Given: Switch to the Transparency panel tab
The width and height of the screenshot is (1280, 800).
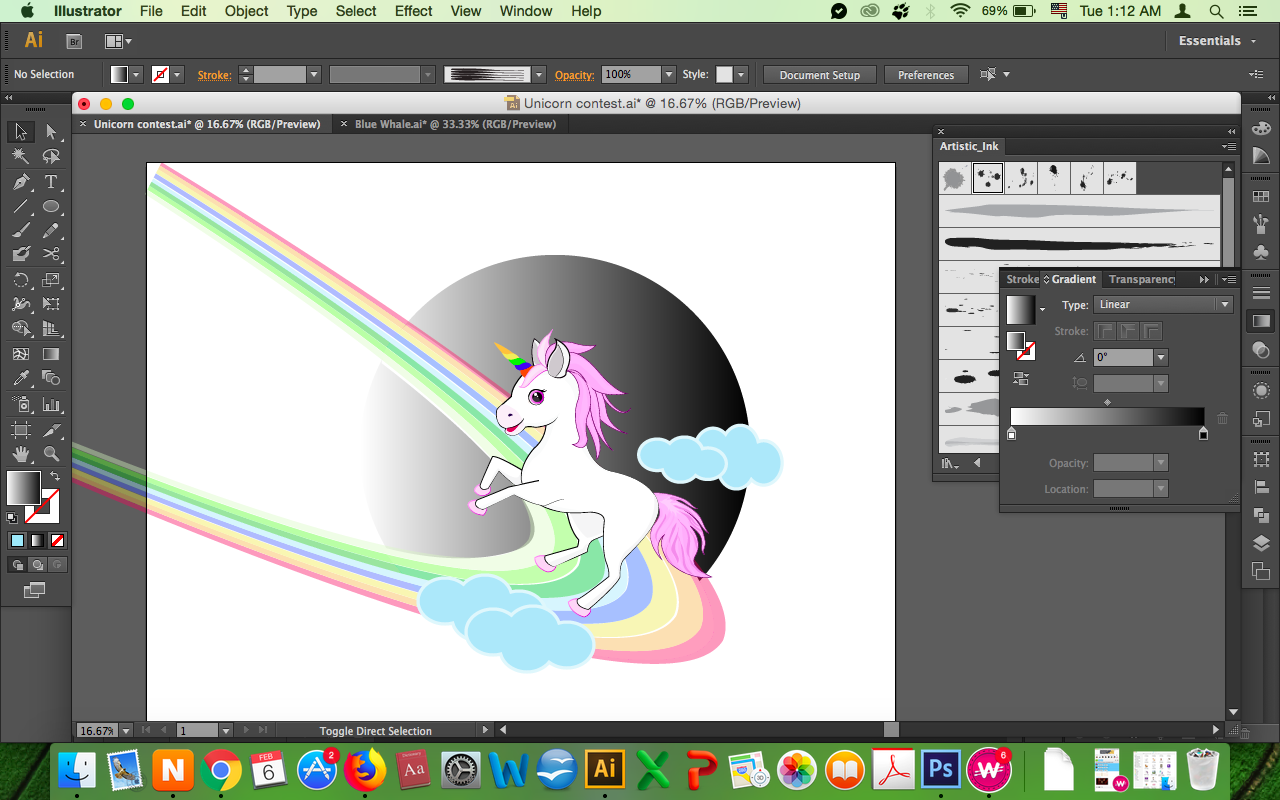Looking at the screenshot, I should click(x=1142, y=279).
